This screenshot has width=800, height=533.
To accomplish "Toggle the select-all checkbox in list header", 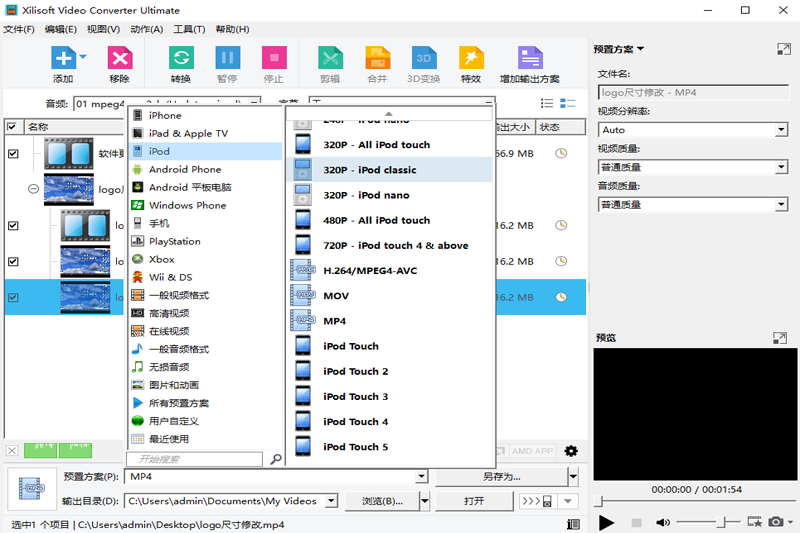I will [12, 127].
